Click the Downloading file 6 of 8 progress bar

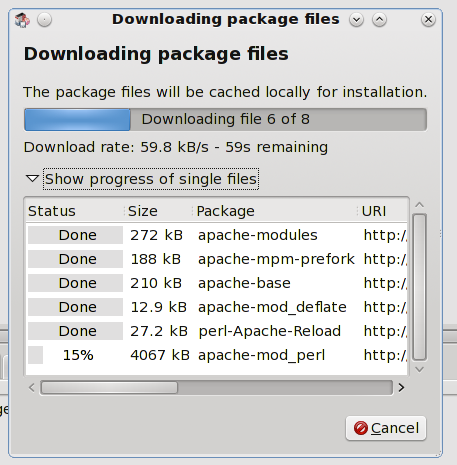coord(225,119)
